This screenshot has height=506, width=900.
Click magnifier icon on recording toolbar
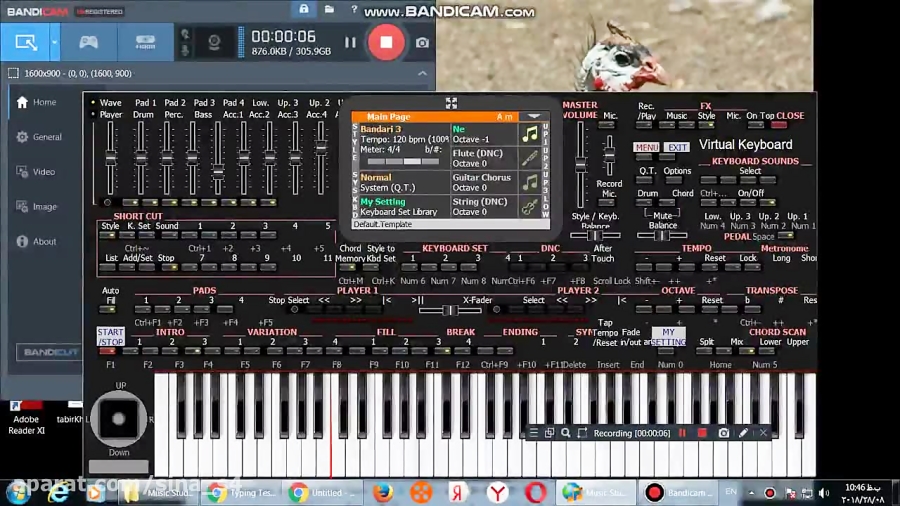pyautogui.click(x=566, y=433)
